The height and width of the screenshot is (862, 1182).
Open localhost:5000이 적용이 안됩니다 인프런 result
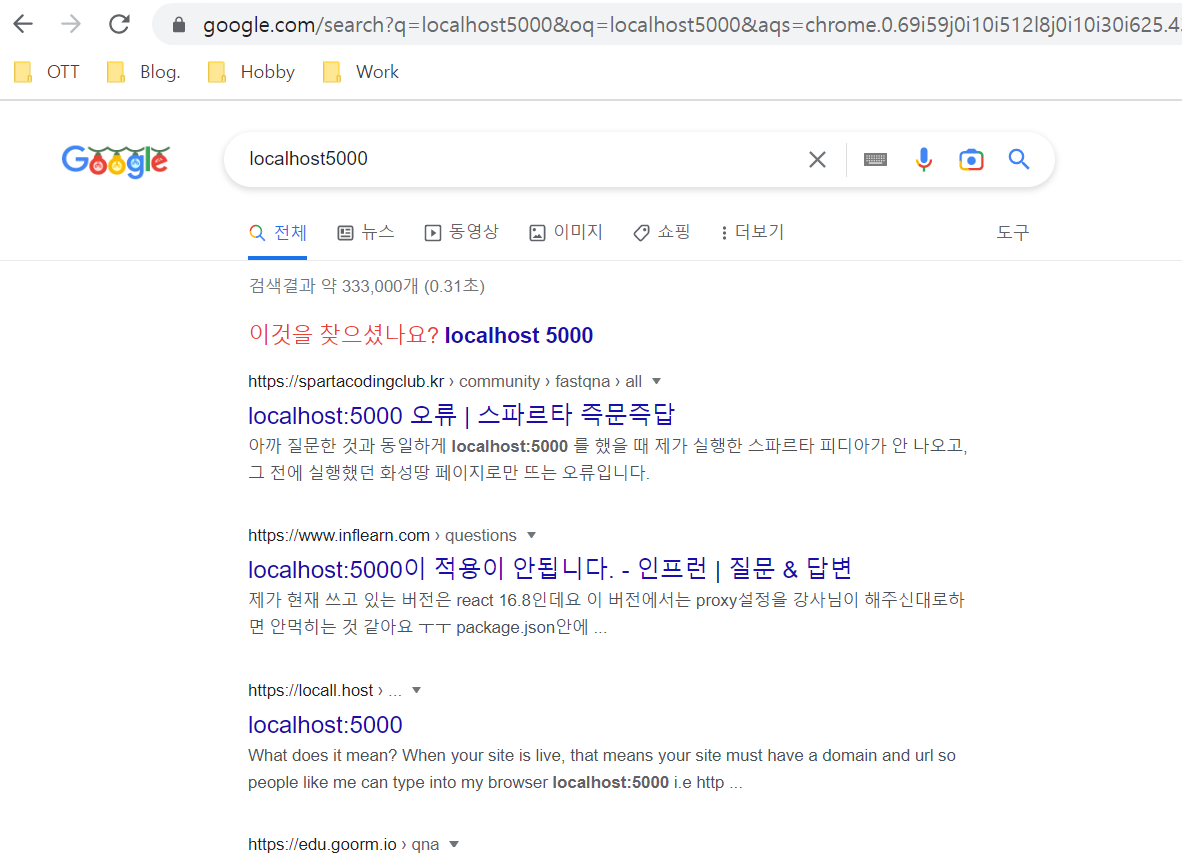550,569
